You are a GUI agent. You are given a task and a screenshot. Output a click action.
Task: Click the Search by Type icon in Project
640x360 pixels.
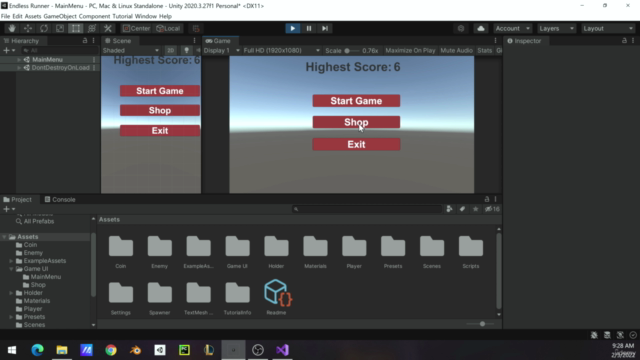click(449, 209)
